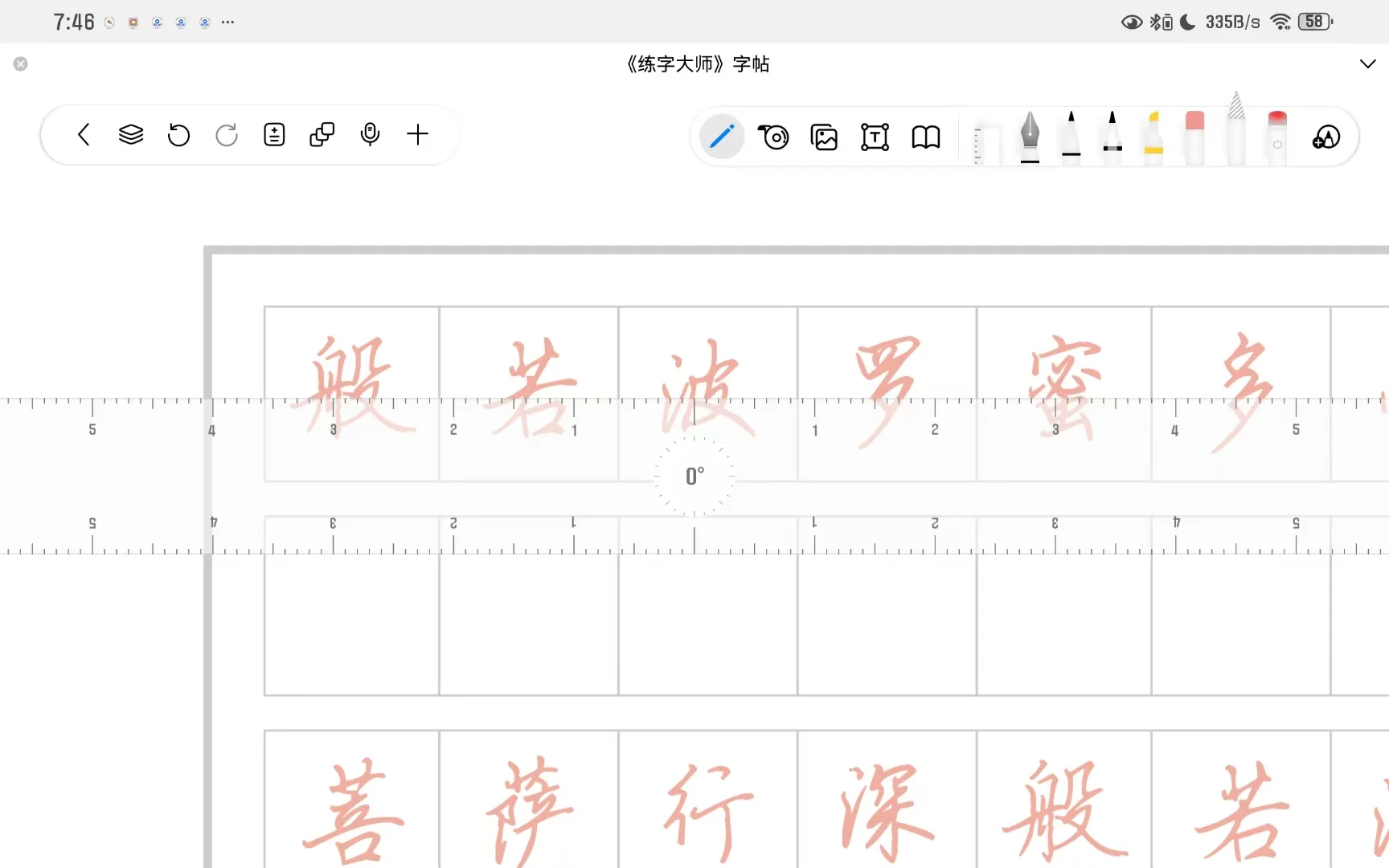This screenshot has height=868, width=1389.
Task: Tap the bottom-row character 般
Action: click(x=1065, y=812)
